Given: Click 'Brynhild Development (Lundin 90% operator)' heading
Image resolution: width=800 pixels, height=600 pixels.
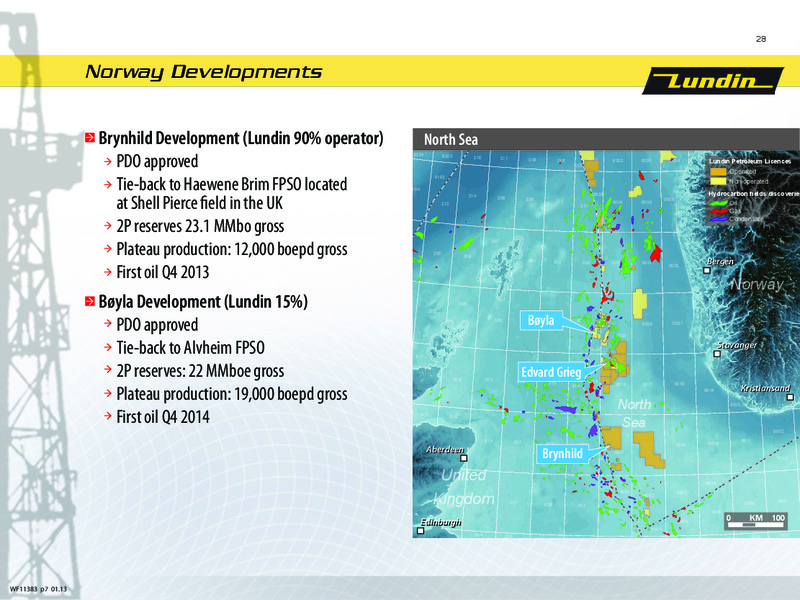Looking at the screenshot, I should [x=241, y=138].
